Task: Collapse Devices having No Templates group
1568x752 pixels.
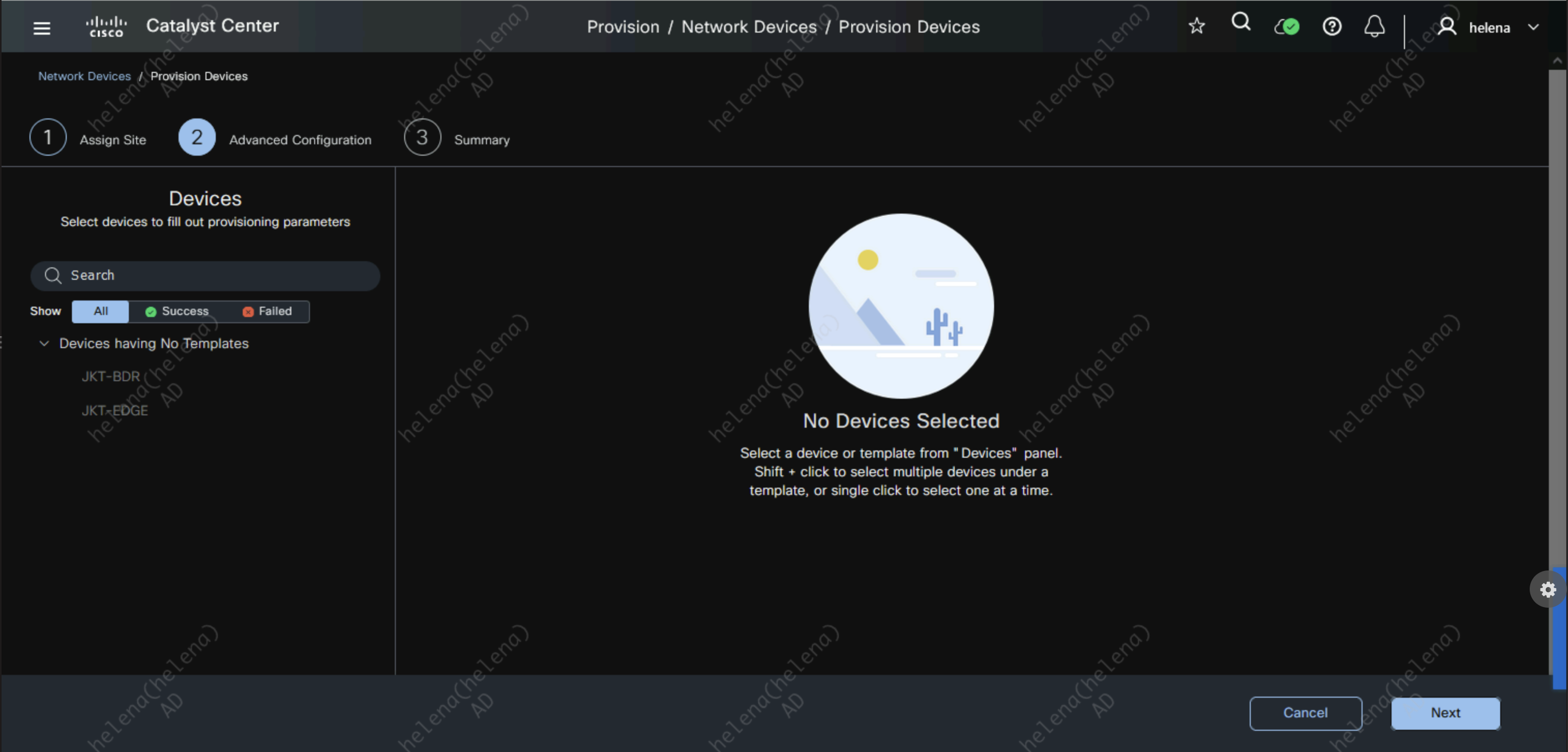Action: click(x=44, y=343)
